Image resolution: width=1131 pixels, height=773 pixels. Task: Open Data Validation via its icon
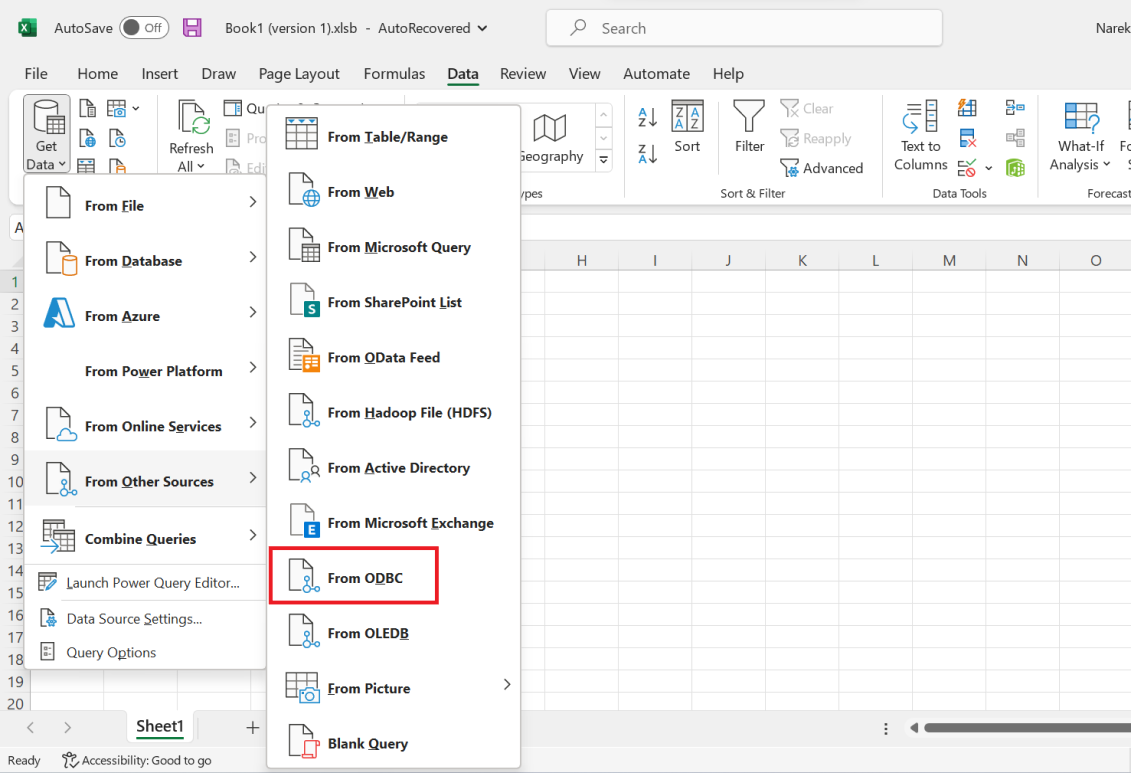966,166
